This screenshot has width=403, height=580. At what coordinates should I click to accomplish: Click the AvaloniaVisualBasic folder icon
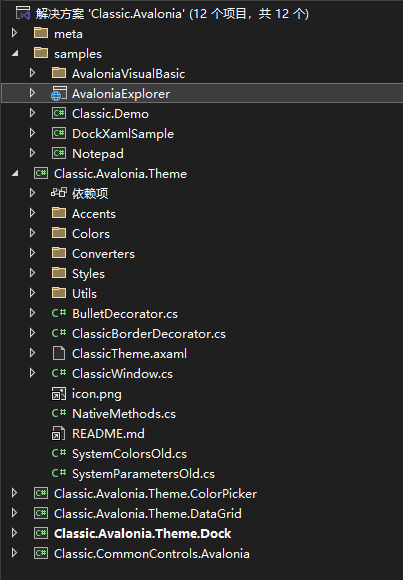click(x=59, y=73)
